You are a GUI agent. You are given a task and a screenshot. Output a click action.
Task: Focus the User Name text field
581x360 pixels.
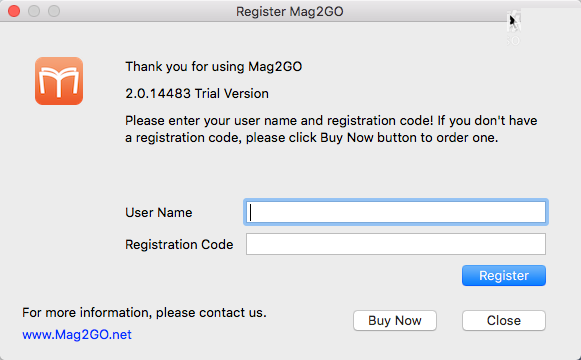[x=396, y=212]
